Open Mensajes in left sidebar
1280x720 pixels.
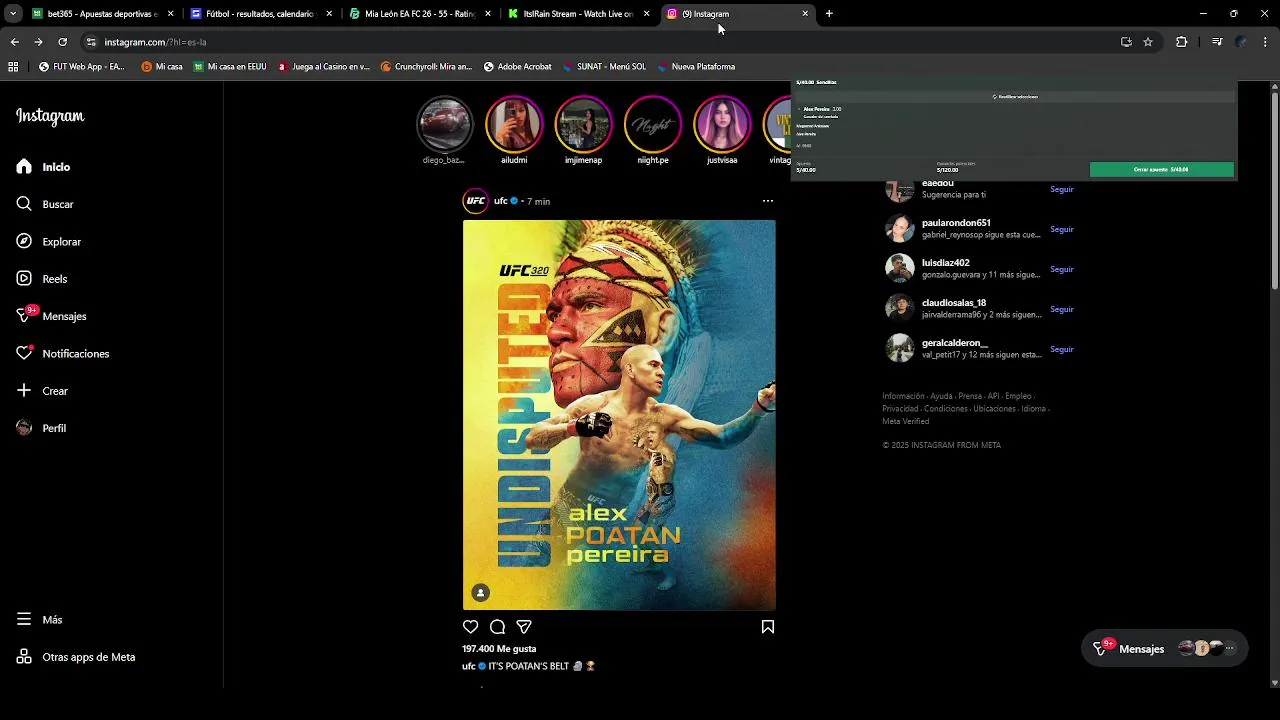tap(51, 316)
